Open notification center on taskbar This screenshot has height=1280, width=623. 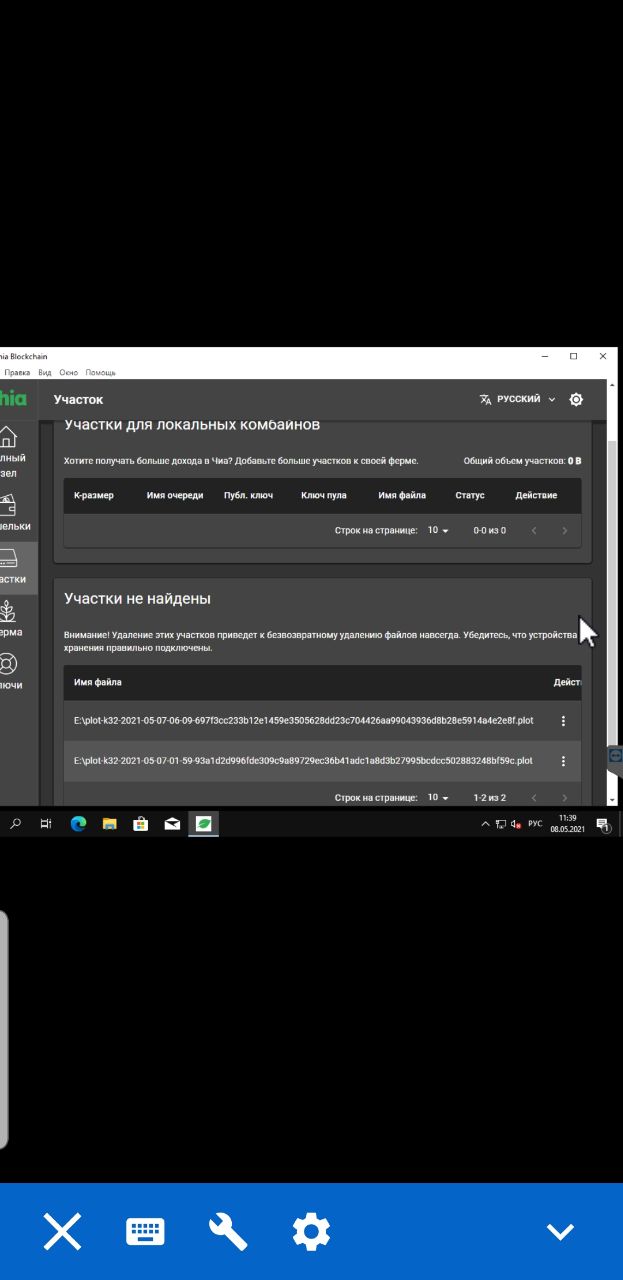click(x=603, y=825)
